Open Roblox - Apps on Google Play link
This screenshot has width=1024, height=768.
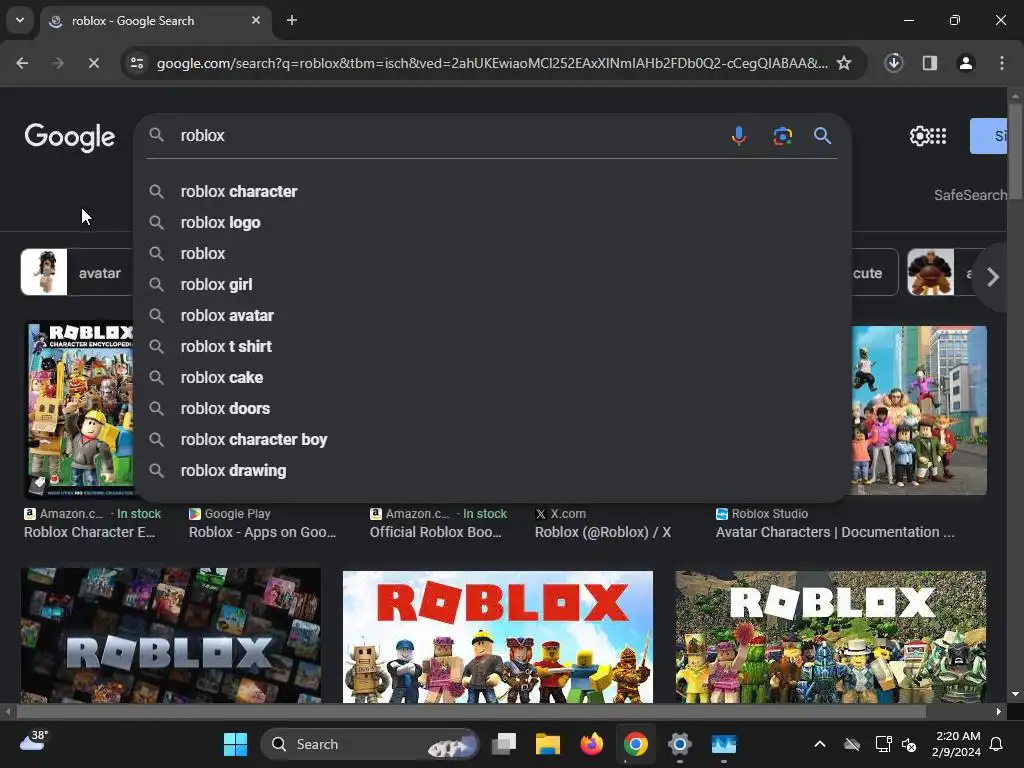click(x=263, y=532)
